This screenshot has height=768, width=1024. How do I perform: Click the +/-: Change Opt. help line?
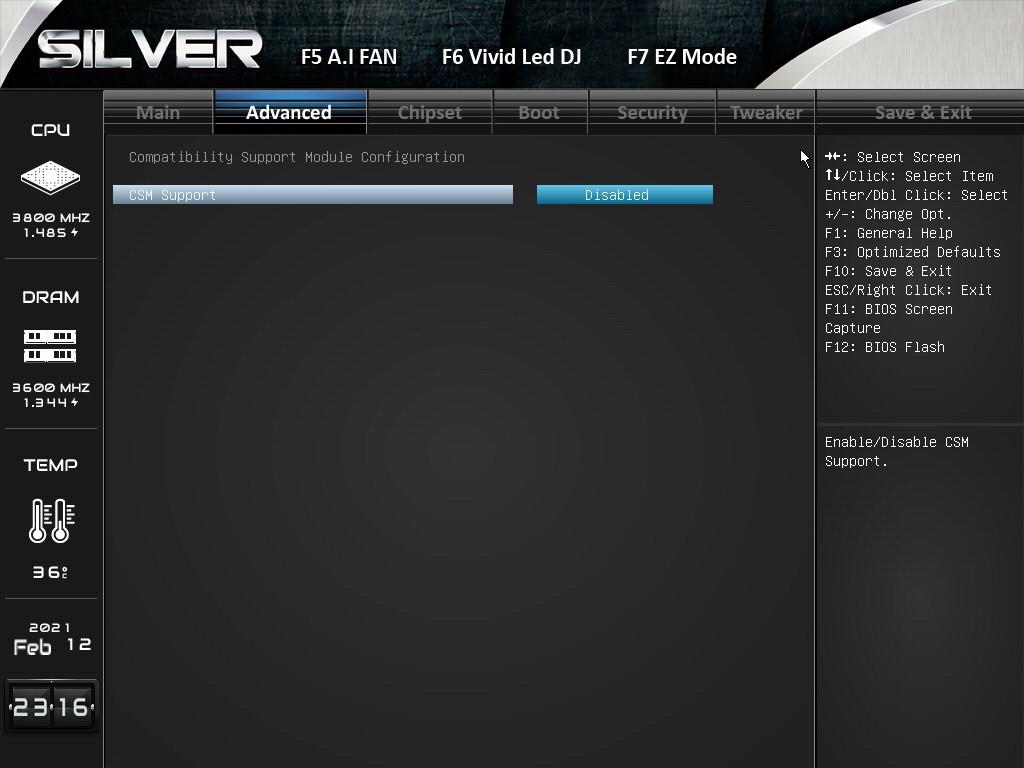coord(888,214)
